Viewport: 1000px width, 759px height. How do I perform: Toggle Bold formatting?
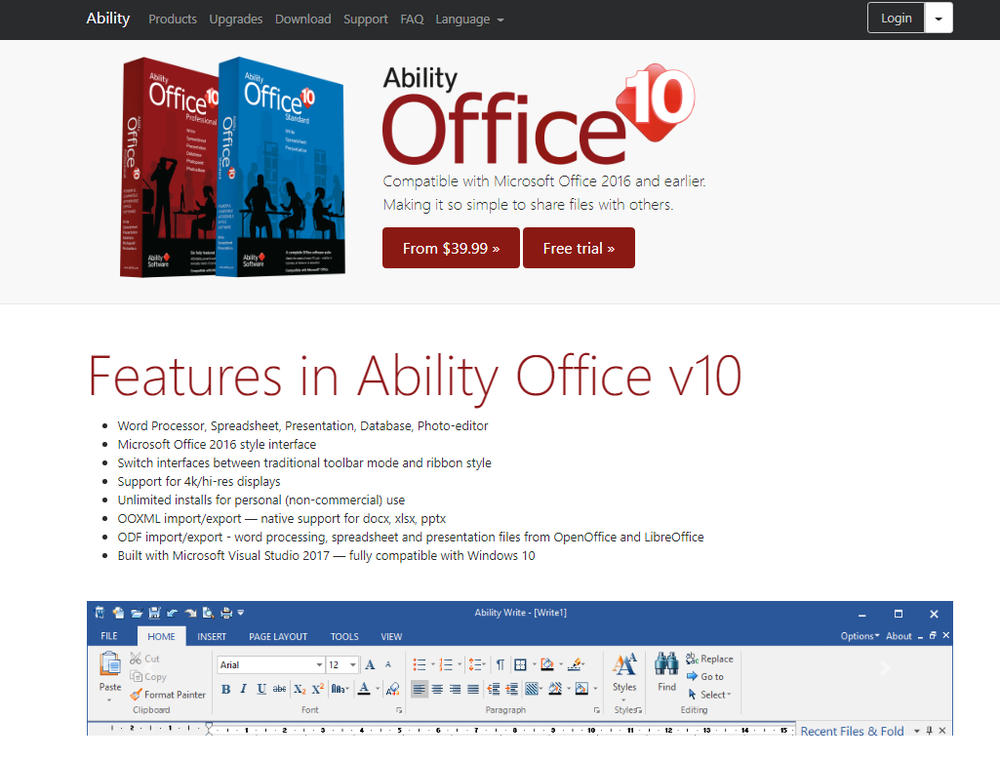coord(226,689)
